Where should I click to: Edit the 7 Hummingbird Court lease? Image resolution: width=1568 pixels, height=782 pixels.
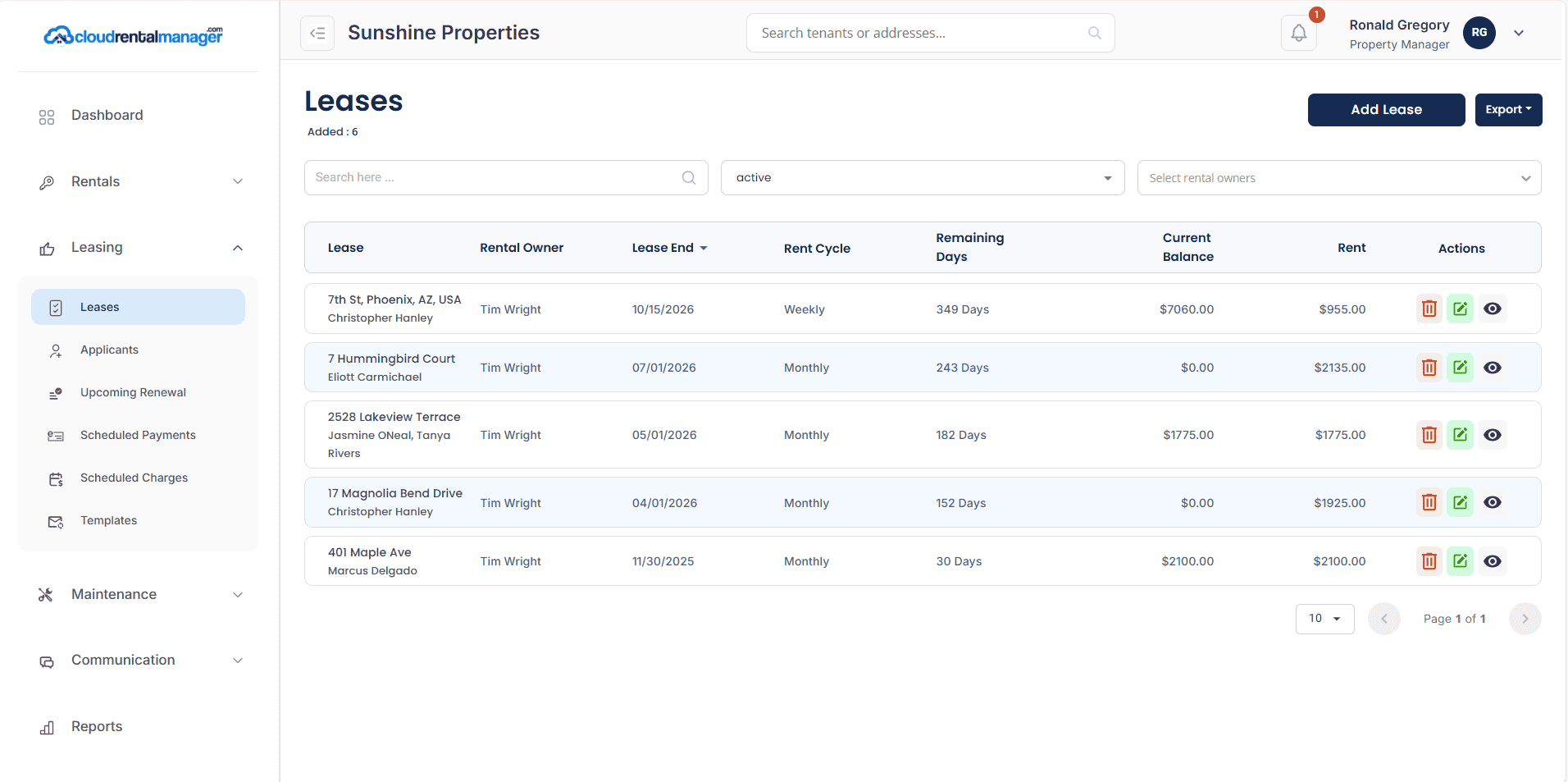[1460, 368]
